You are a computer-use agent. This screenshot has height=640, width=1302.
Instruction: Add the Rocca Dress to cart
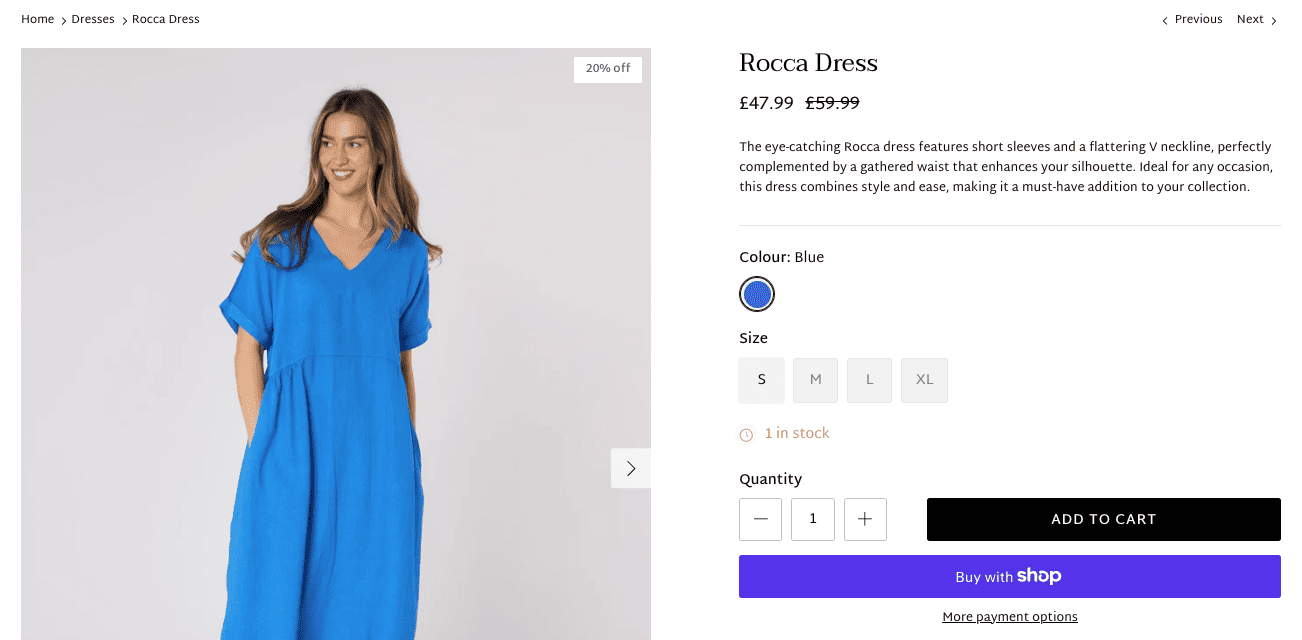(x=1104, y=519)
